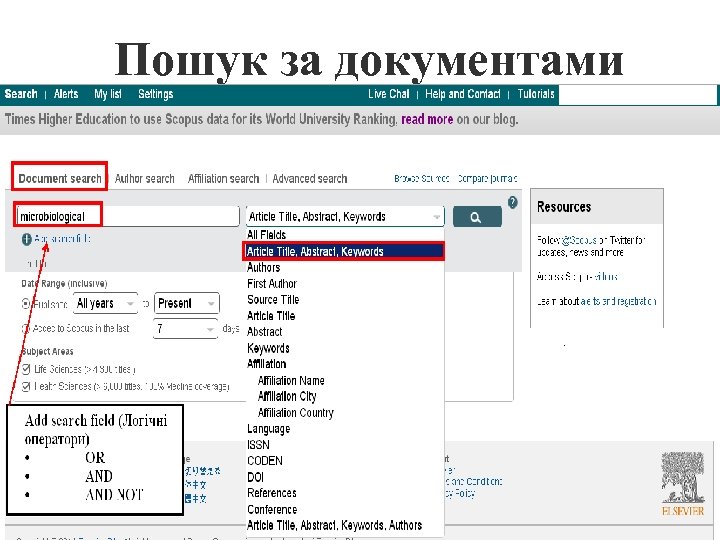Open the Present year dropdown

click(186, 304)
